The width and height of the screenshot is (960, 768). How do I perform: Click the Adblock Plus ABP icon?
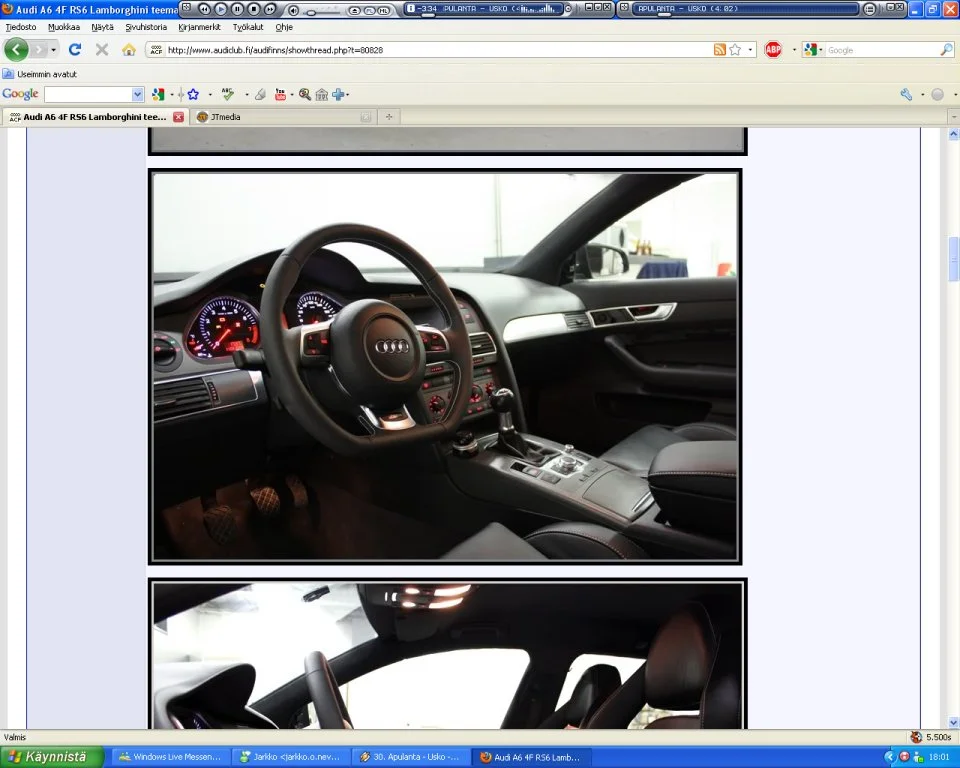[x=773, y=49]
